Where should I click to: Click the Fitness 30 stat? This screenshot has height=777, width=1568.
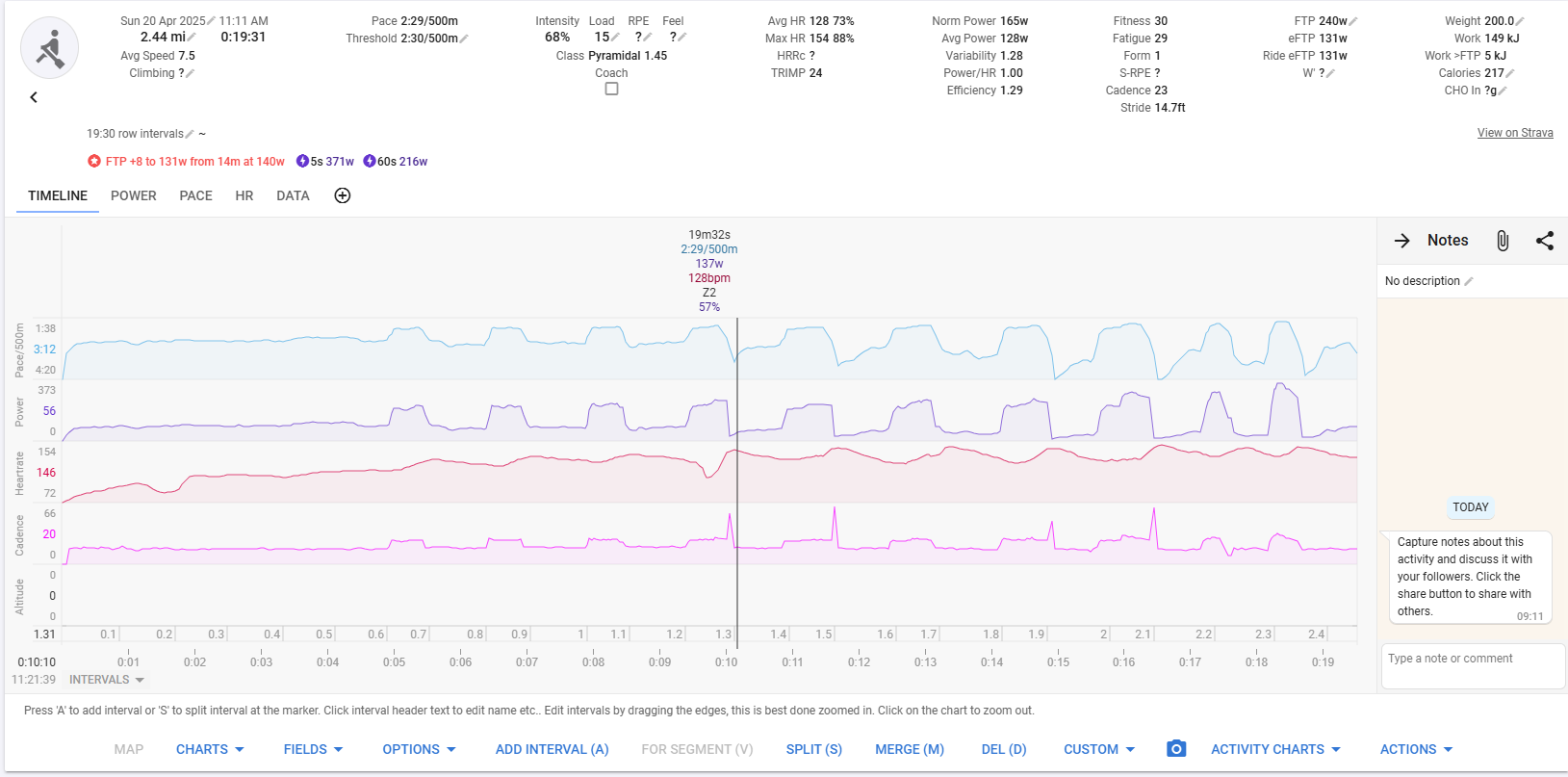pyautogui.click(x=1141, y=21)
